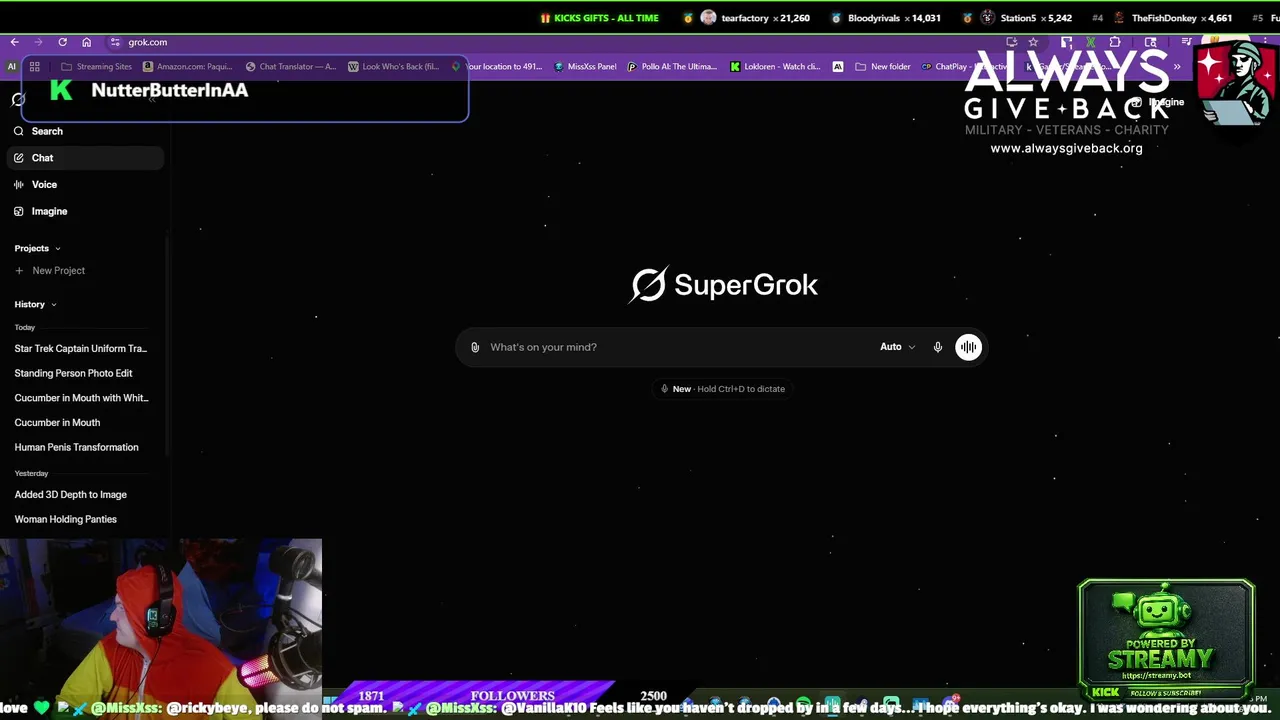Open the Anthropic-style A bookmark icon
The width and height of the screenshot is (1280, 720).
tap(838, 67)
